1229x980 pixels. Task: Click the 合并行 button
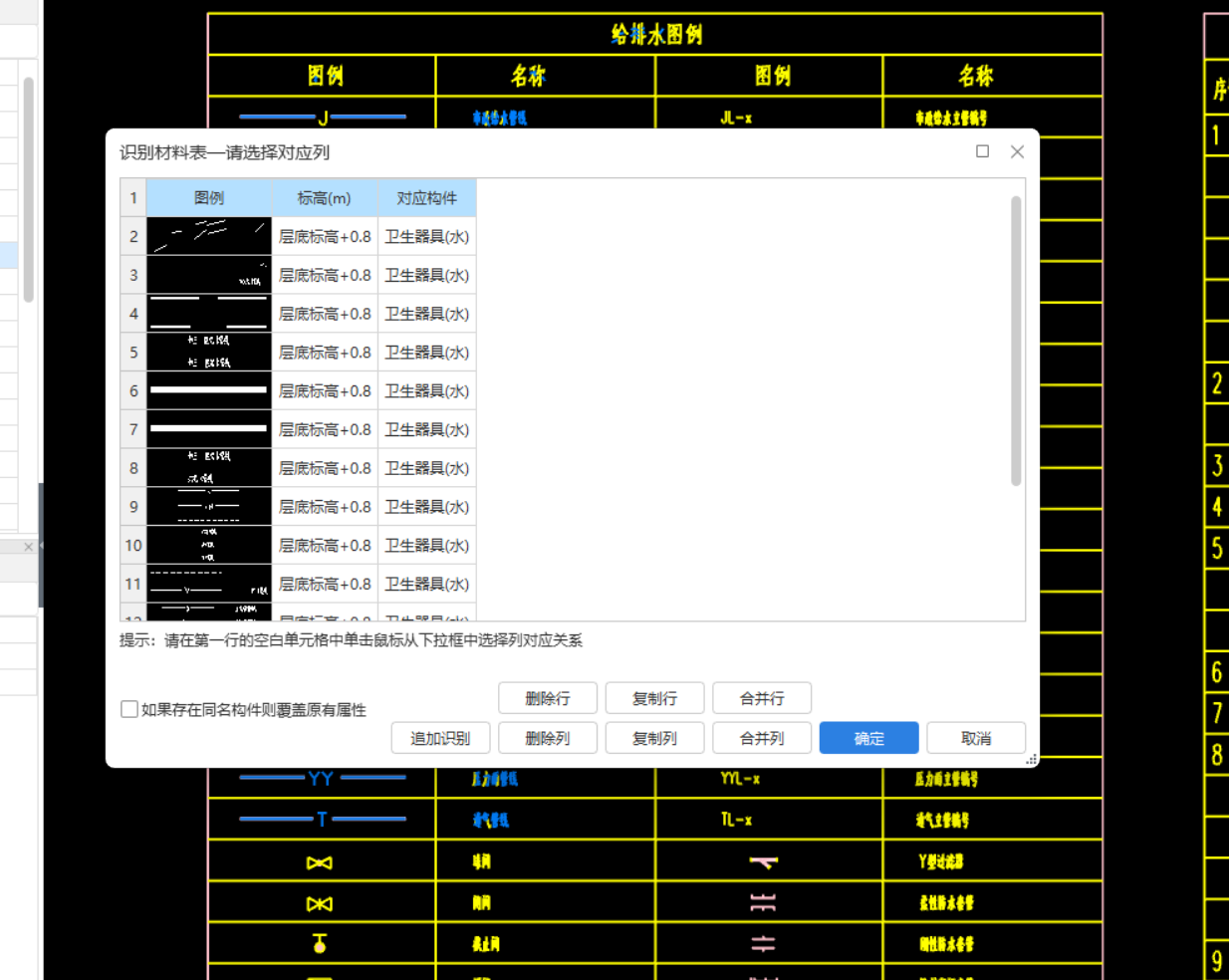762,697
